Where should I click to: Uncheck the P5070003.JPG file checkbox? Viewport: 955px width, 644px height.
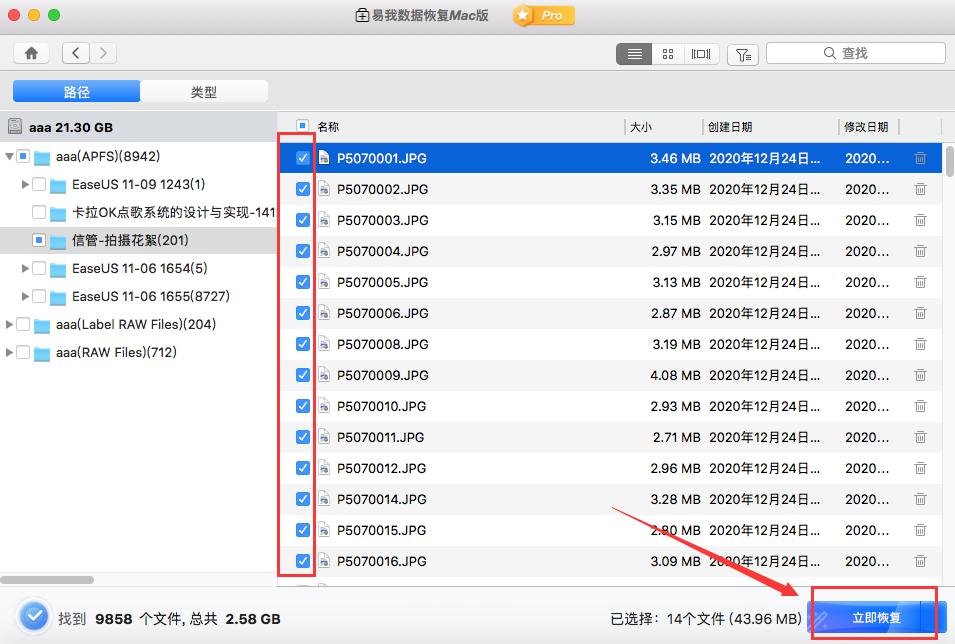coord(303,220)
